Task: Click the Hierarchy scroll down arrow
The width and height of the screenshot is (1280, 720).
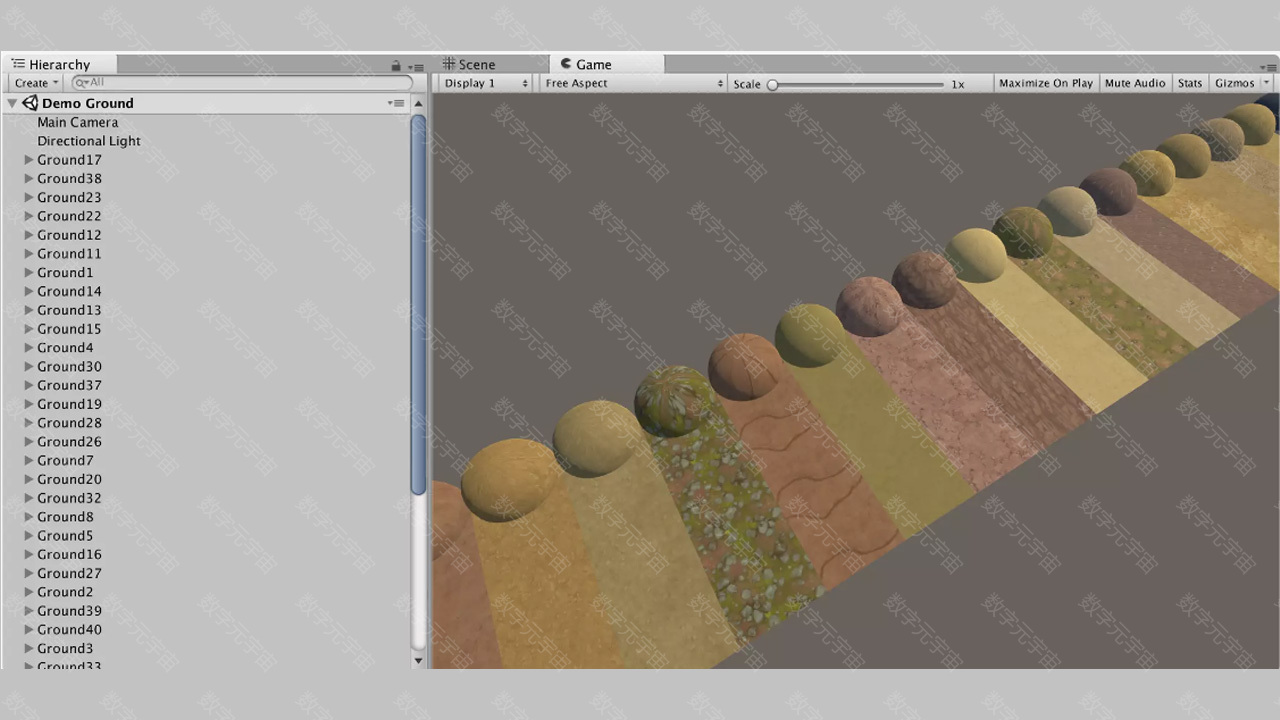Action: [x=418, y=660]
